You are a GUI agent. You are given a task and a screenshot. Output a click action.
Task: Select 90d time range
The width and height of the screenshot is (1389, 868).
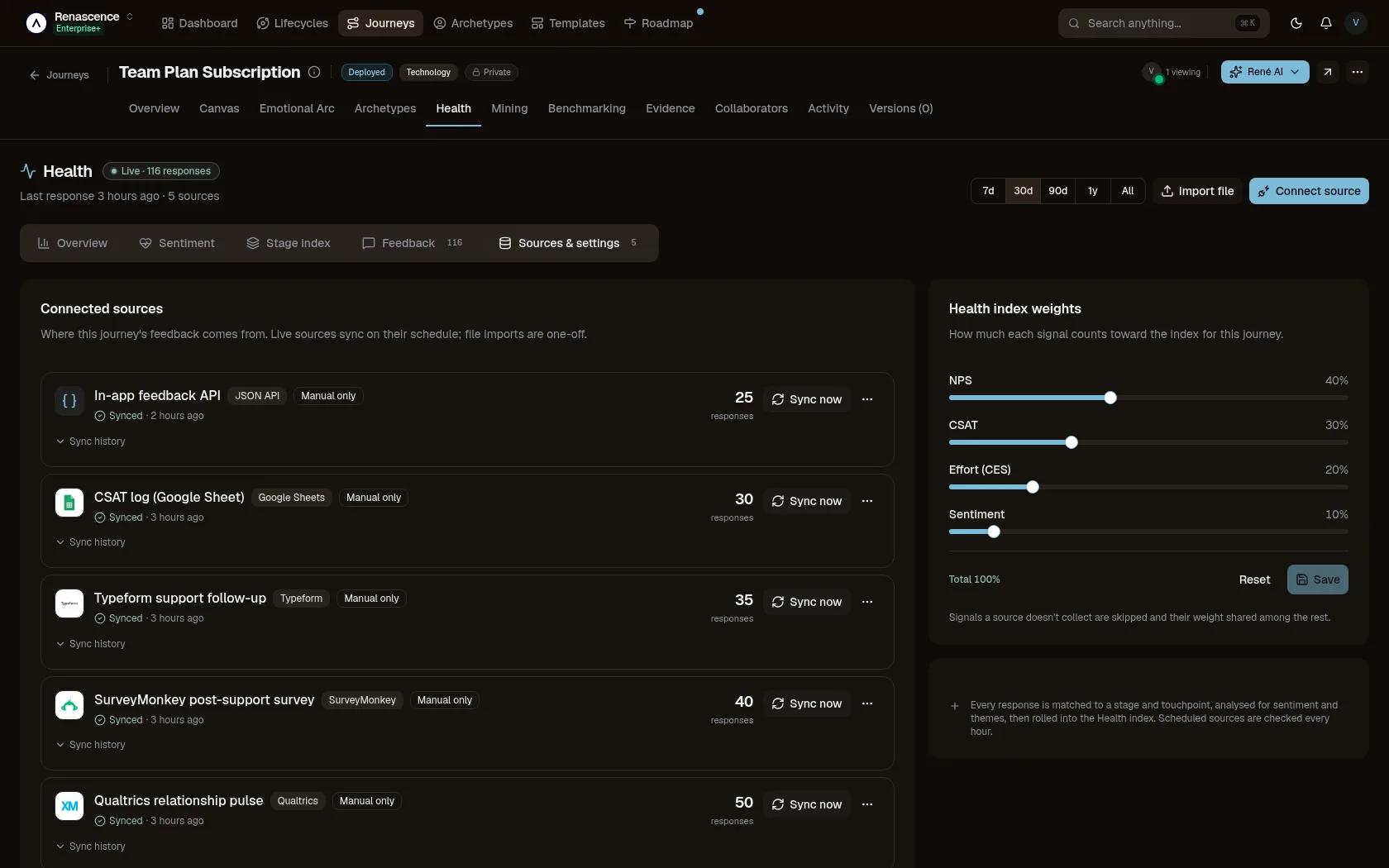click(1057, 191)
